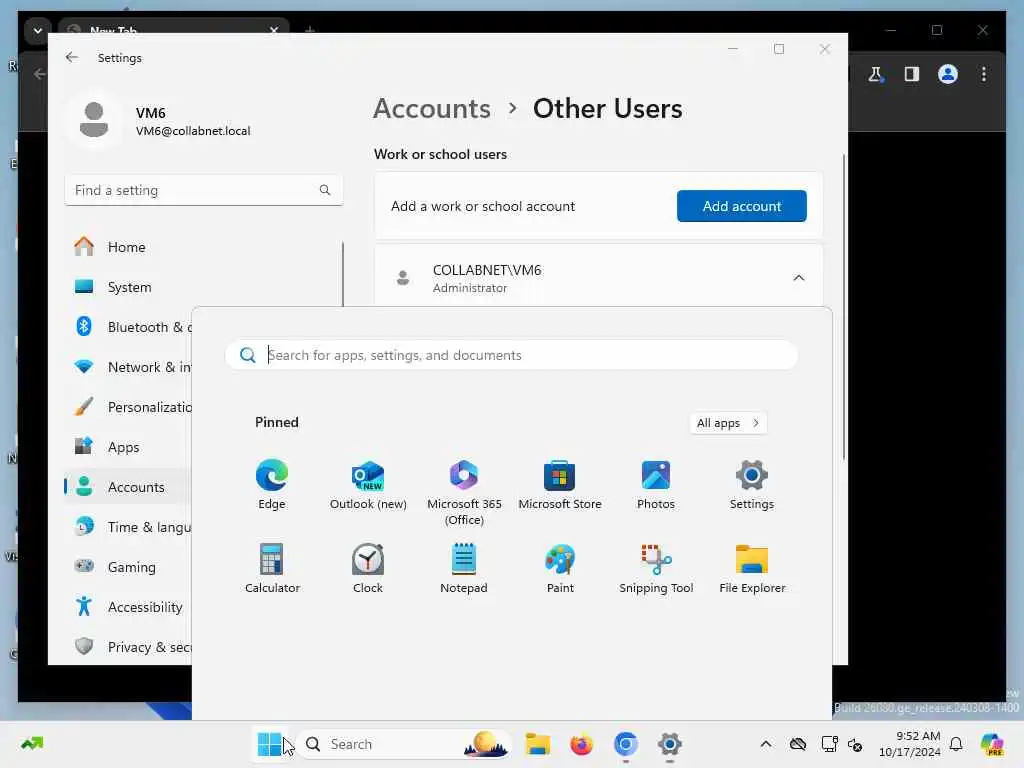Focus the Find a setting field
This screenshot has width=1024, height=768.
(x=203, y=190)
